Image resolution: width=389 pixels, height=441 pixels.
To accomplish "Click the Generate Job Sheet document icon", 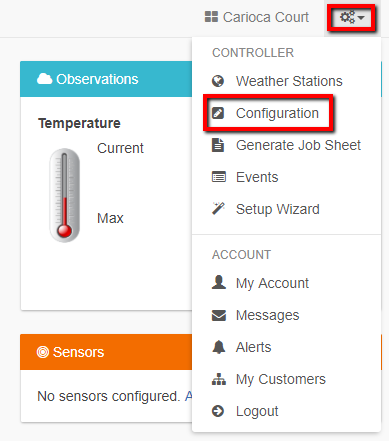I will coord(218,145).
